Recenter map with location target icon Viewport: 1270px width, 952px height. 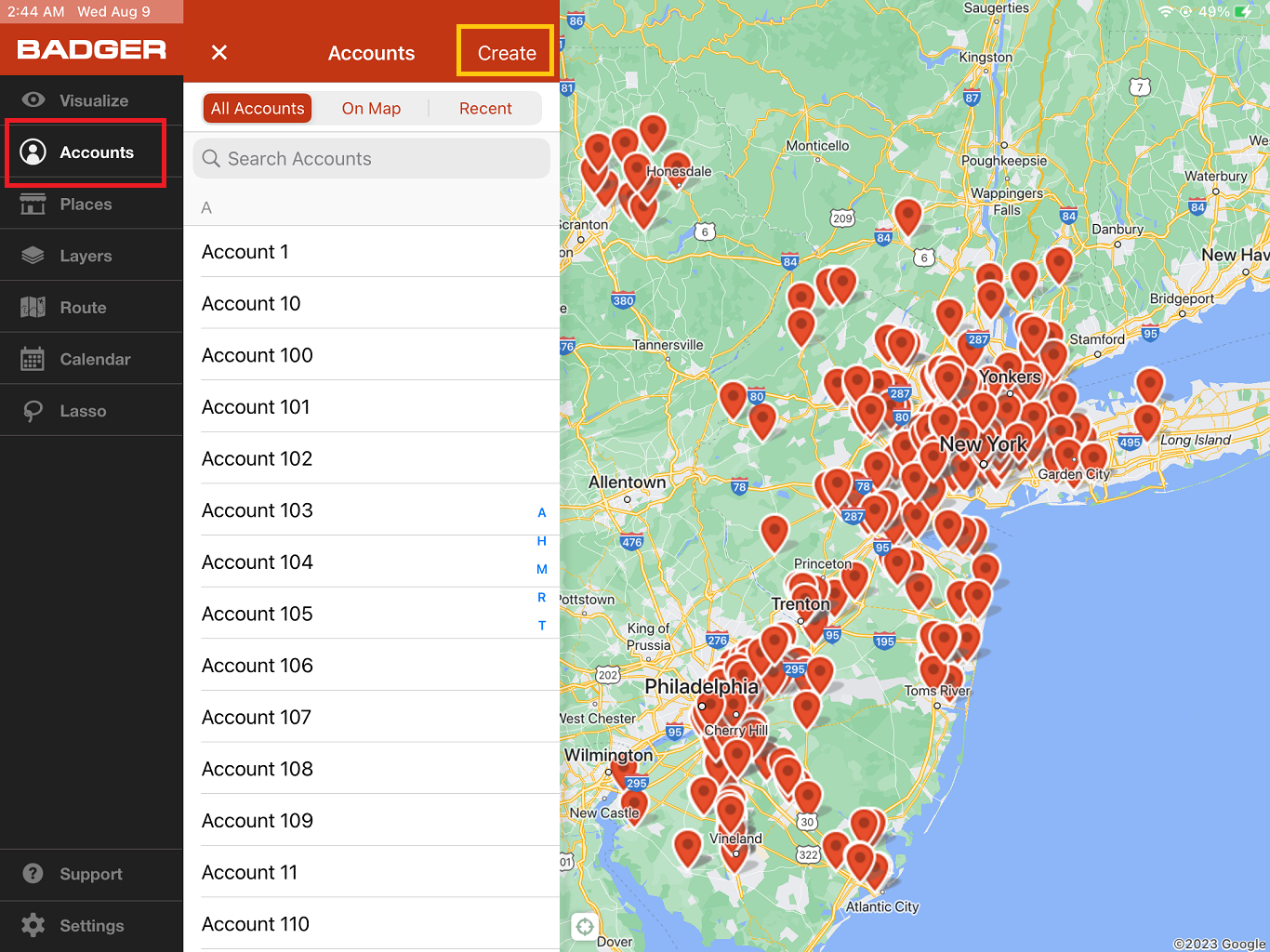point(585,926)
